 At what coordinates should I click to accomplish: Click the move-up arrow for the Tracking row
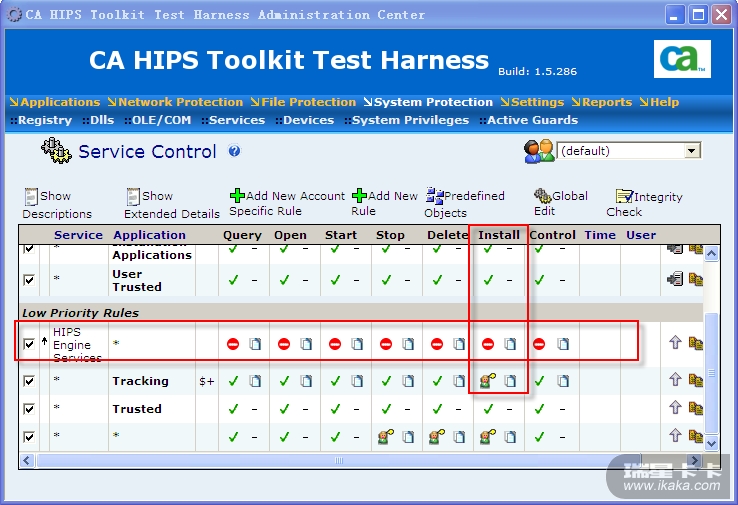[x=675, y=379]
